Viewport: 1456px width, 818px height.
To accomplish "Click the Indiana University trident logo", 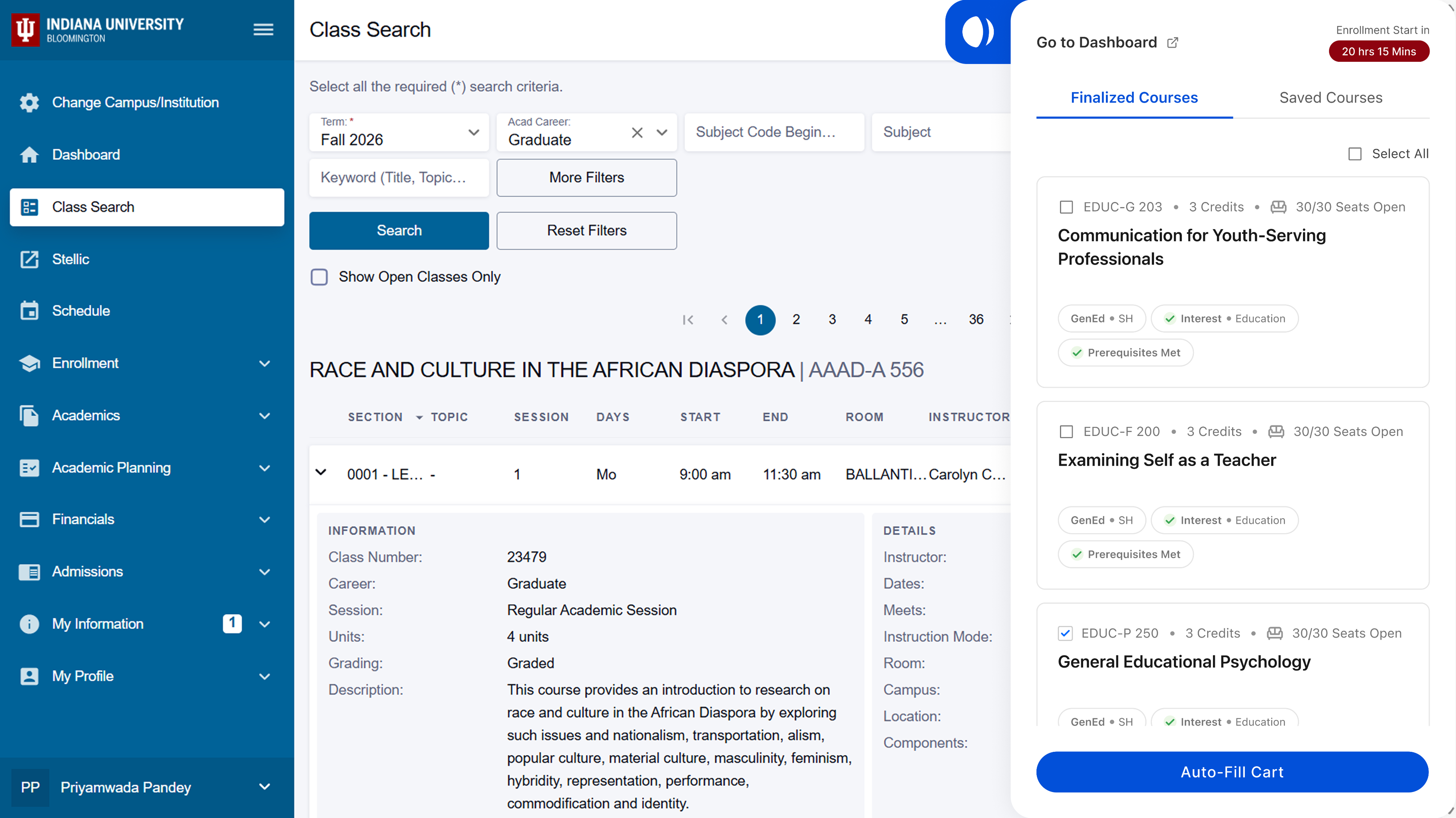I will pyautogui.click(x=25, y=30).
